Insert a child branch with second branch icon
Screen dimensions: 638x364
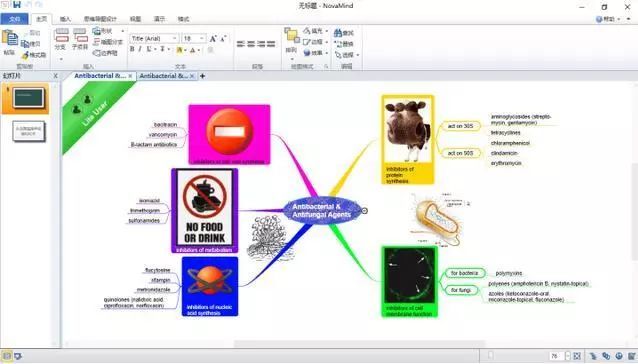click(80, 35)
